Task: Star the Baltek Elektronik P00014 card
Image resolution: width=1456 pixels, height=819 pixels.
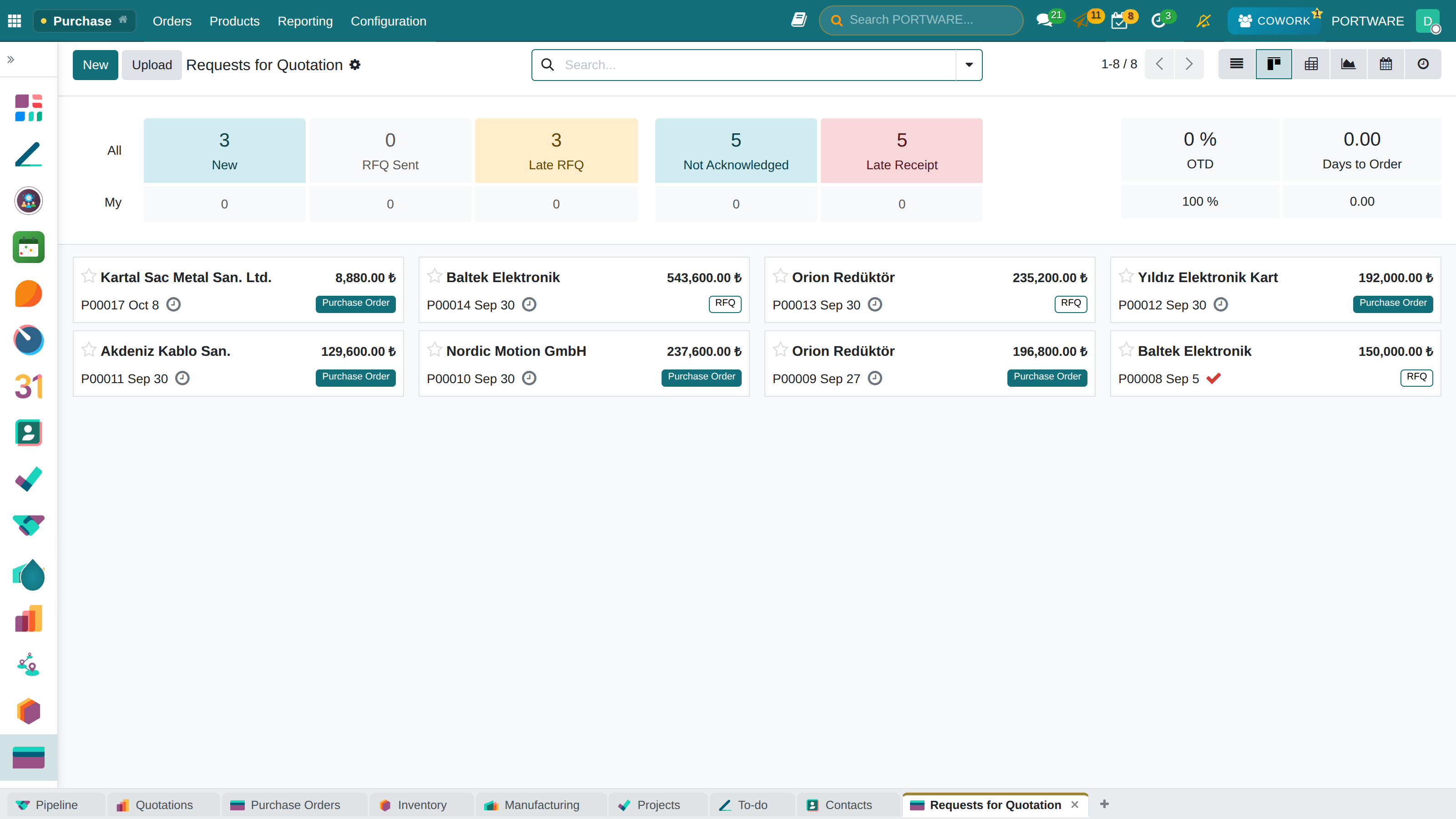Action: 435,276
